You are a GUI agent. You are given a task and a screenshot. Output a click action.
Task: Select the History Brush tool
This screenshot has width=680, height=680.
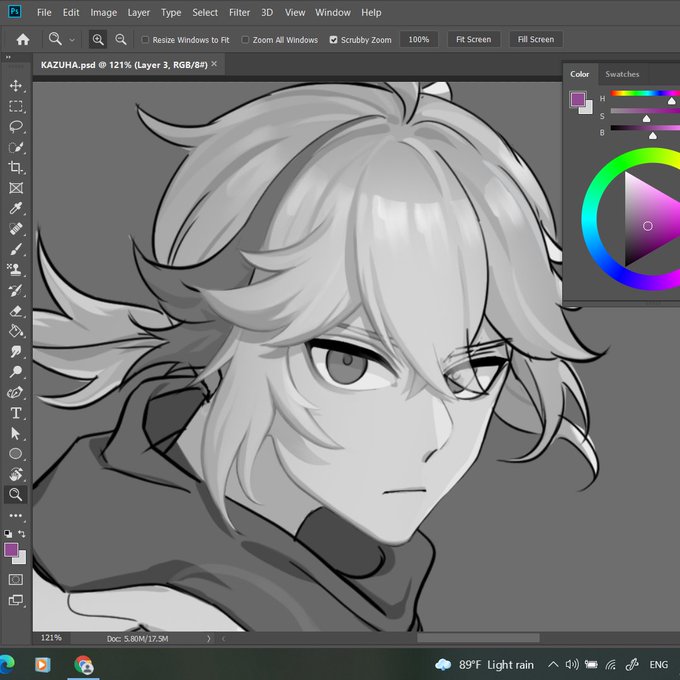coord(16,290)
